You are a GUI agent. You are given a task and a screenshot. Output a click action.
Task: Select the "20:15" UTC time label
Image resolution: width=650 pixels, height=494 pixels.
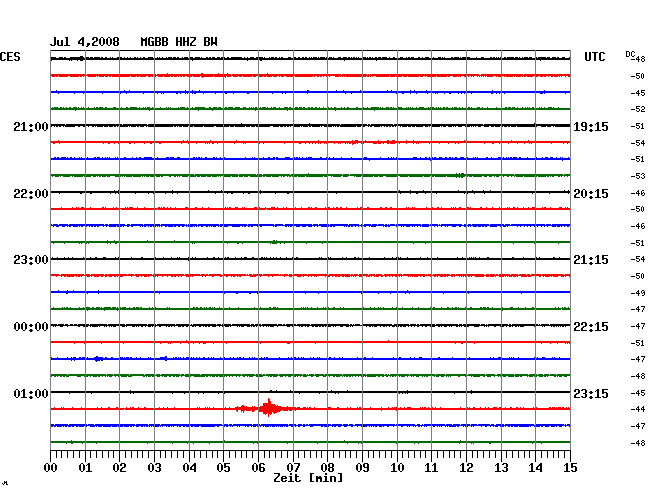click(x=591, y=194)
